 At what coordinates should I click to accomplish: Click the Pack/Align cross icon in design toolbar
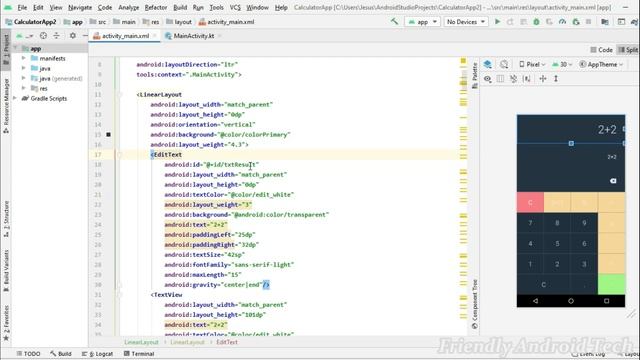coord(542,79)
